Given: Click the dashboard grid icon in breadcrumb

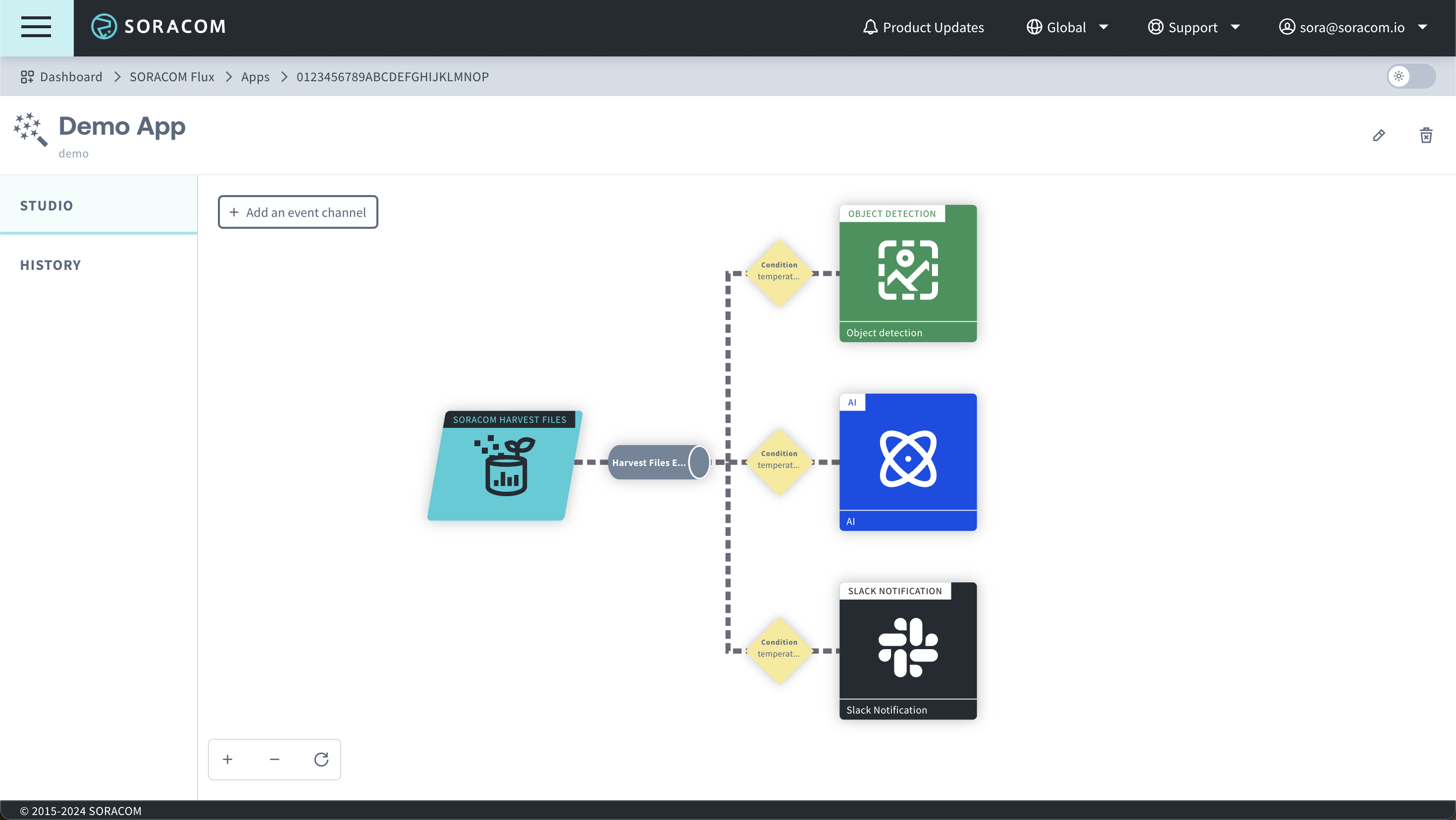Looking at the screenshot, I should [27, 76].
